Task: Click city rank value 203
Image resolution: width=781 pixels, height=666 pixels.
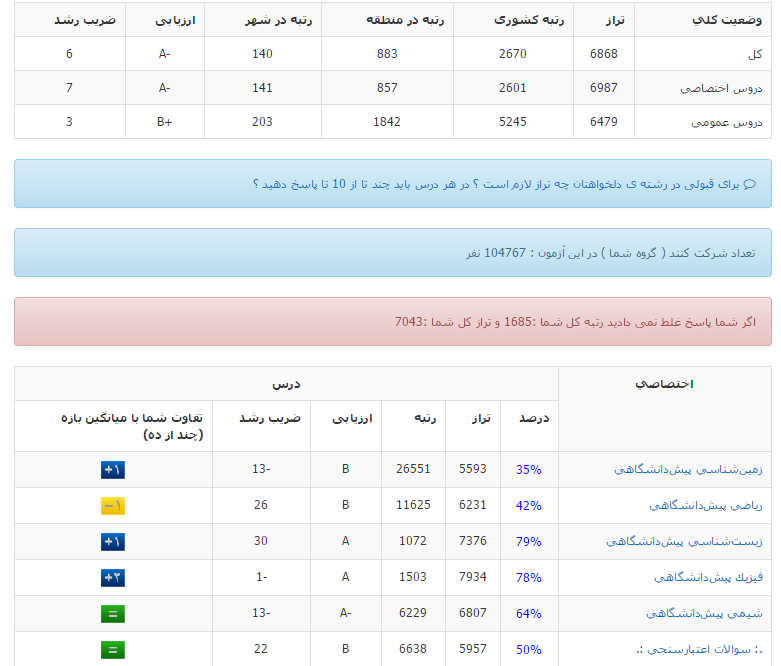Action: 262,122
